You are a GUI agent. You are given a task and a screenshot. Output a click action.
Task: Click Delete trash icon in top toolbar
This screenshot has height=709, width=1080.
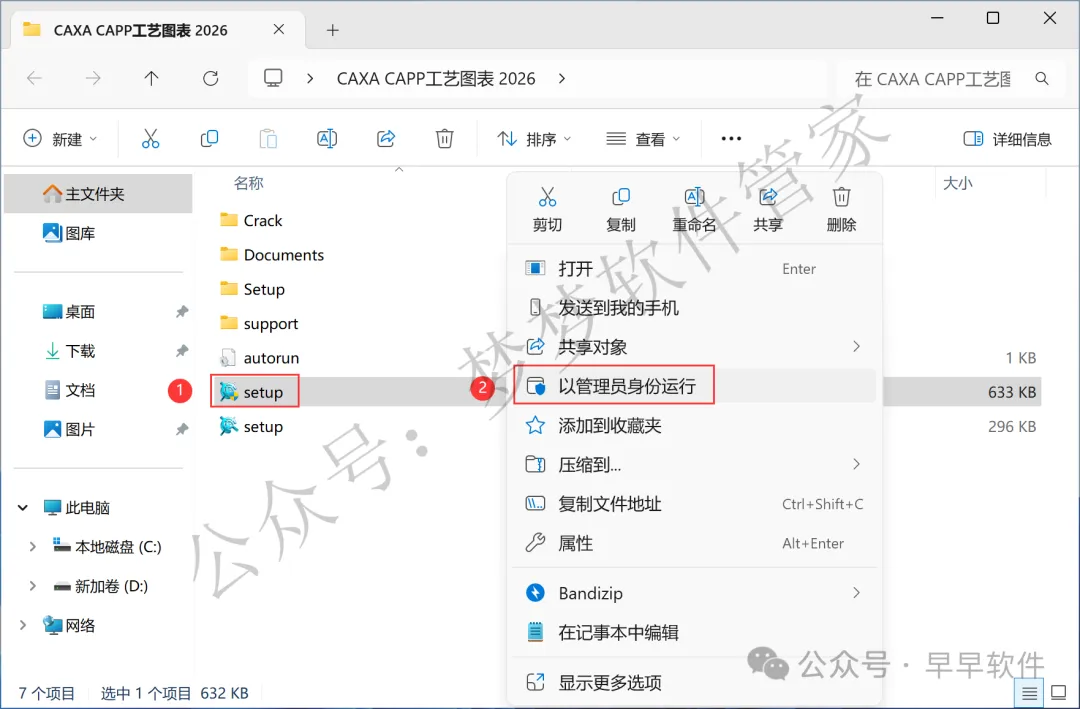[444, 138]
